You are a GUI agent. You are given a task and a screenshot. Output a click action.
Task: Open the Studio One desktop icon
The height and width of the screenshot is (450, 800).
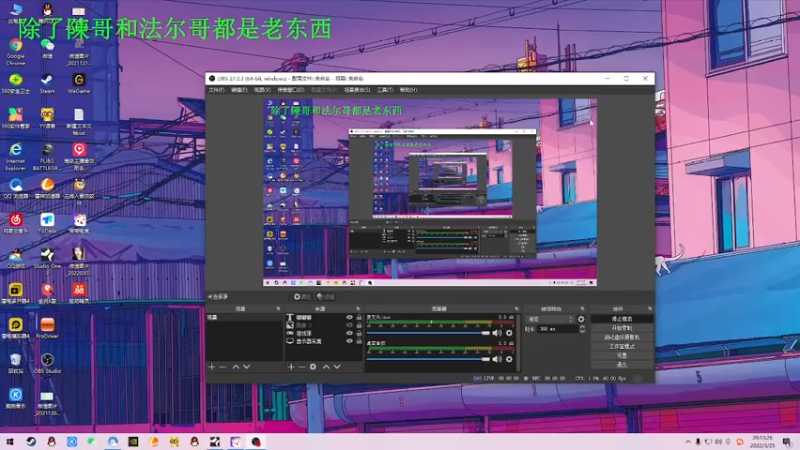pyautogui.click(x=47, y=260)
